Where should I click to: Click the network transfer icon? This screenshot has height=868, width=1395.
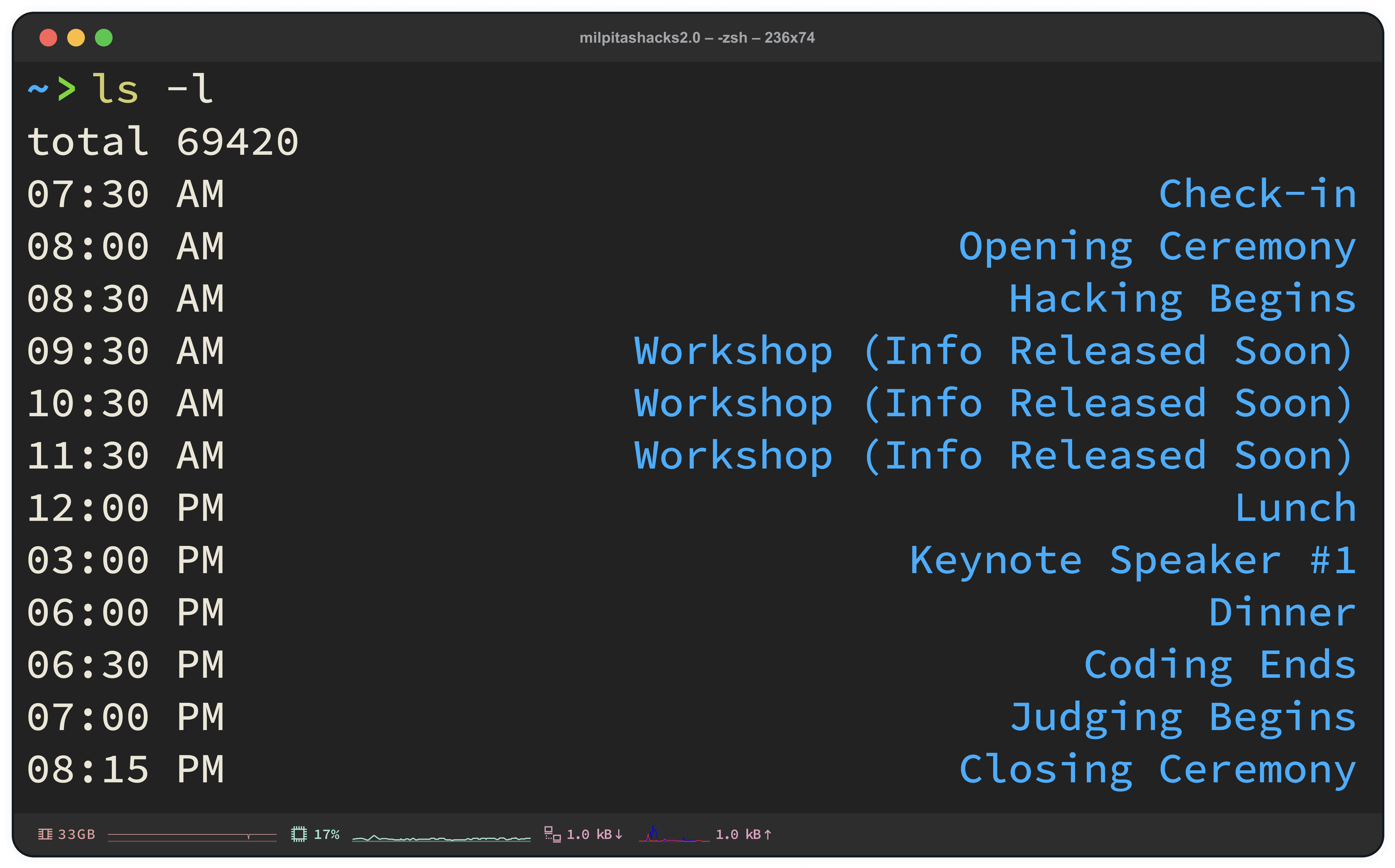[552, 834]
